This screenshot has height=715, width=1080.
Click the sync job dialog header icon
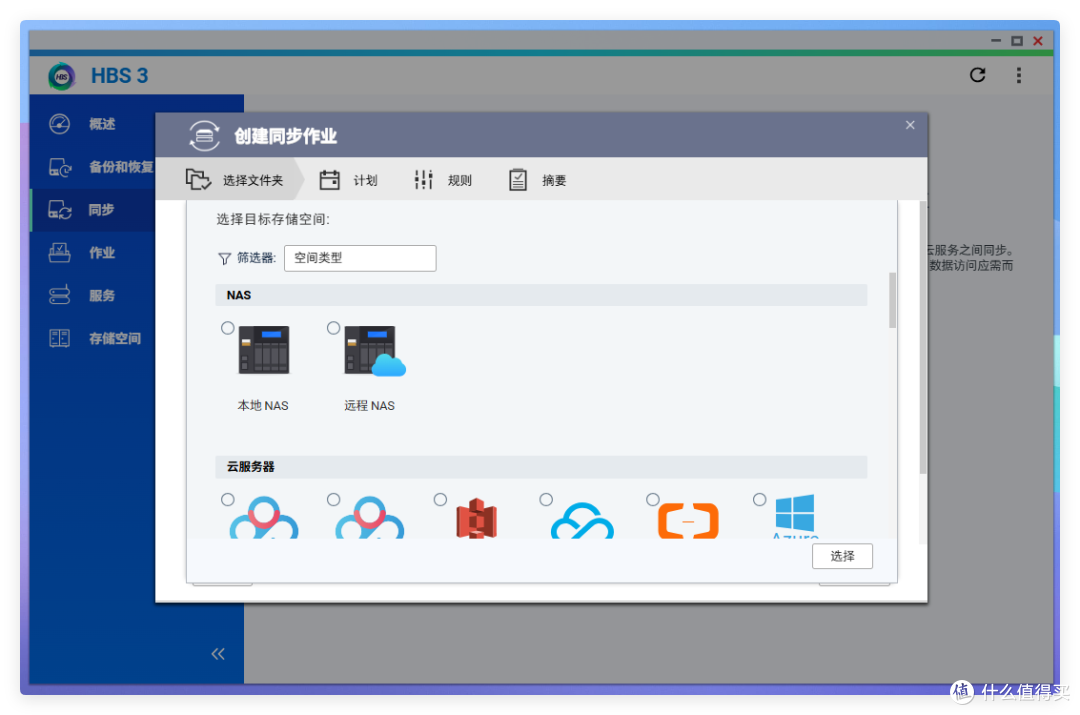point(204,136)
